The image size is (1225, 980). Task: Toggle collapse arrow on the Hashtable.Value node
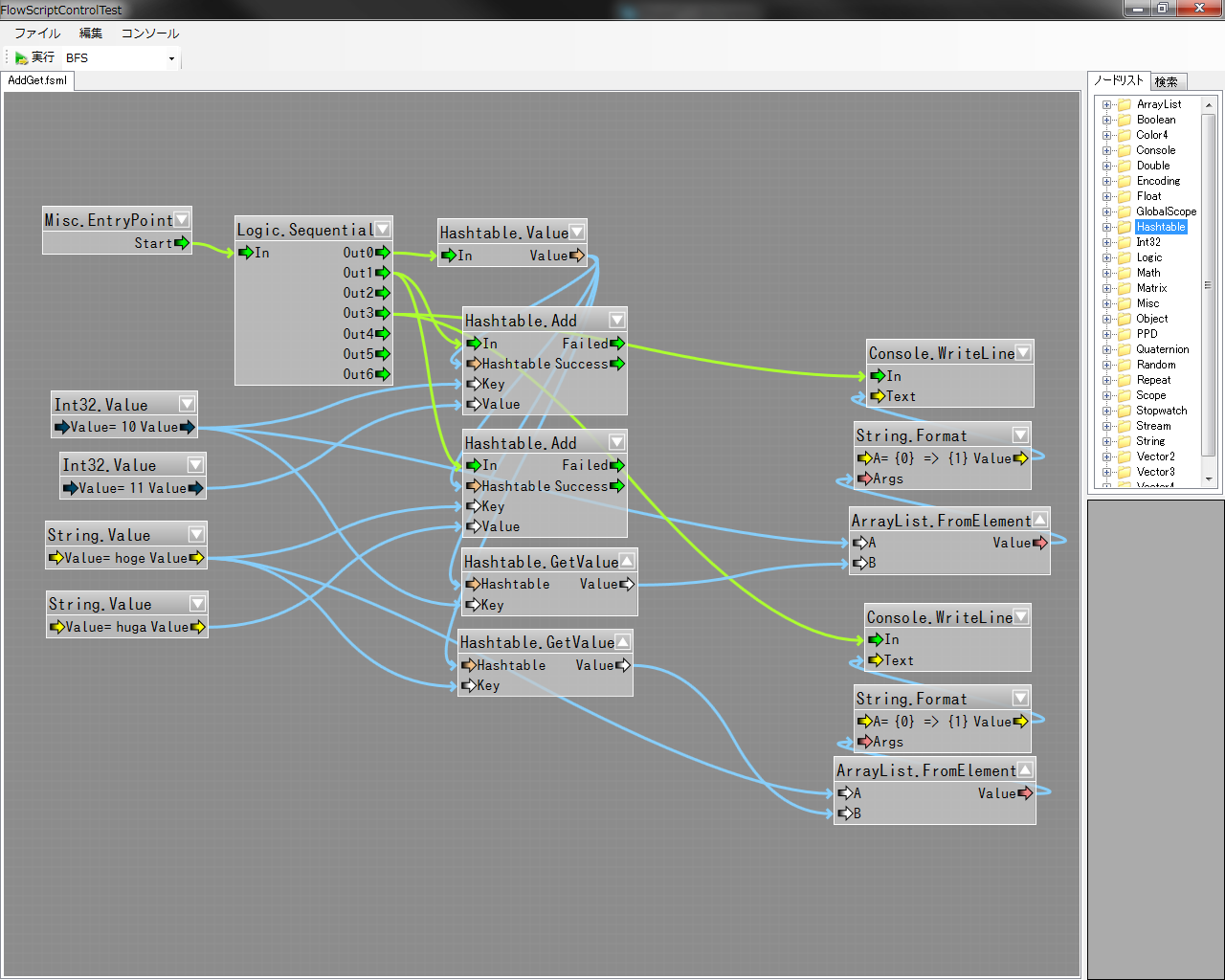pyautogui.click(x=577, y=233)
